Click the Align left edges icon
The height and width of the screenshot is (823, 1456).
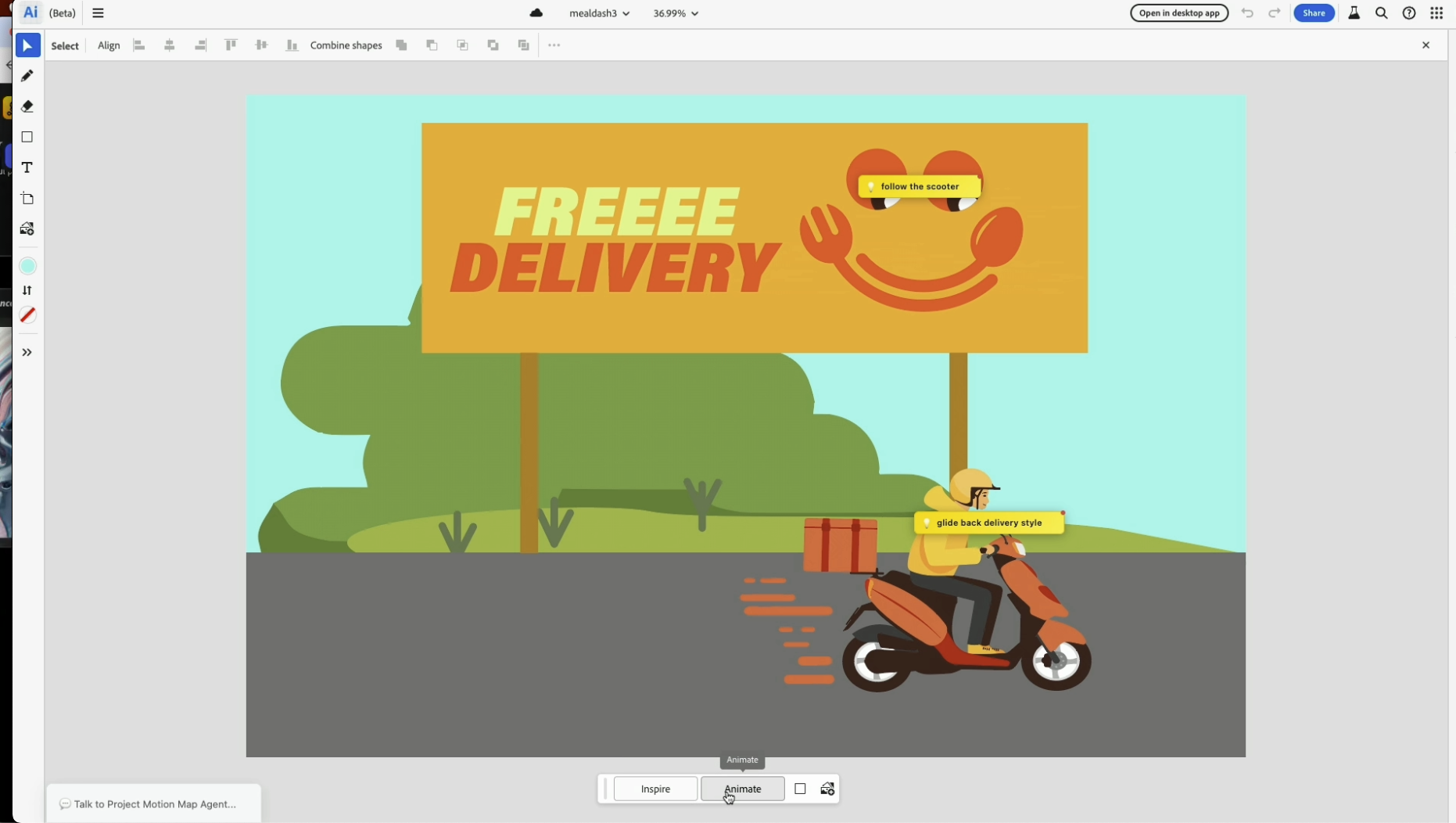(x=139, y=45)
